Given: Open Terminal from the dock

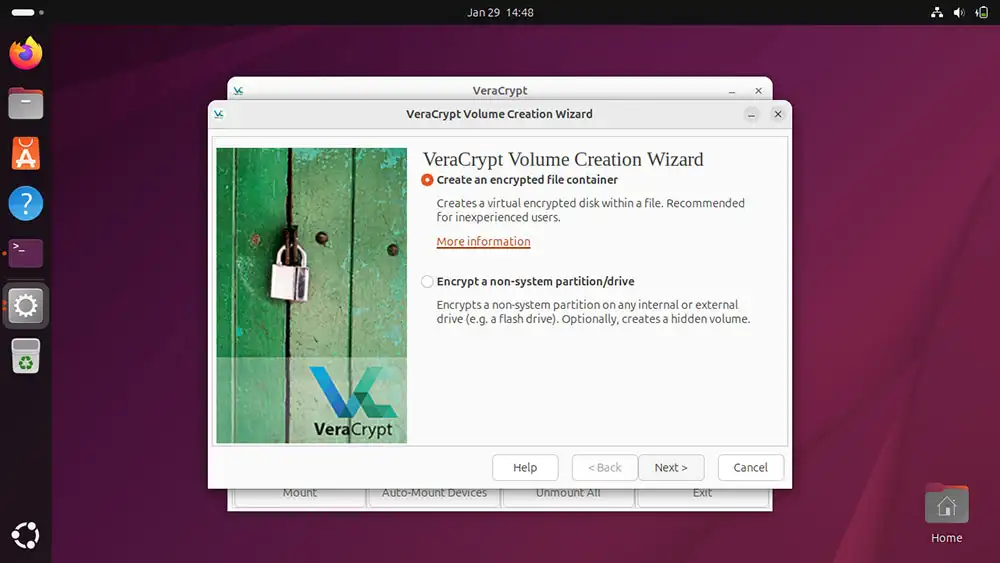Looking at the screenshot, I should tap(26, 253).
